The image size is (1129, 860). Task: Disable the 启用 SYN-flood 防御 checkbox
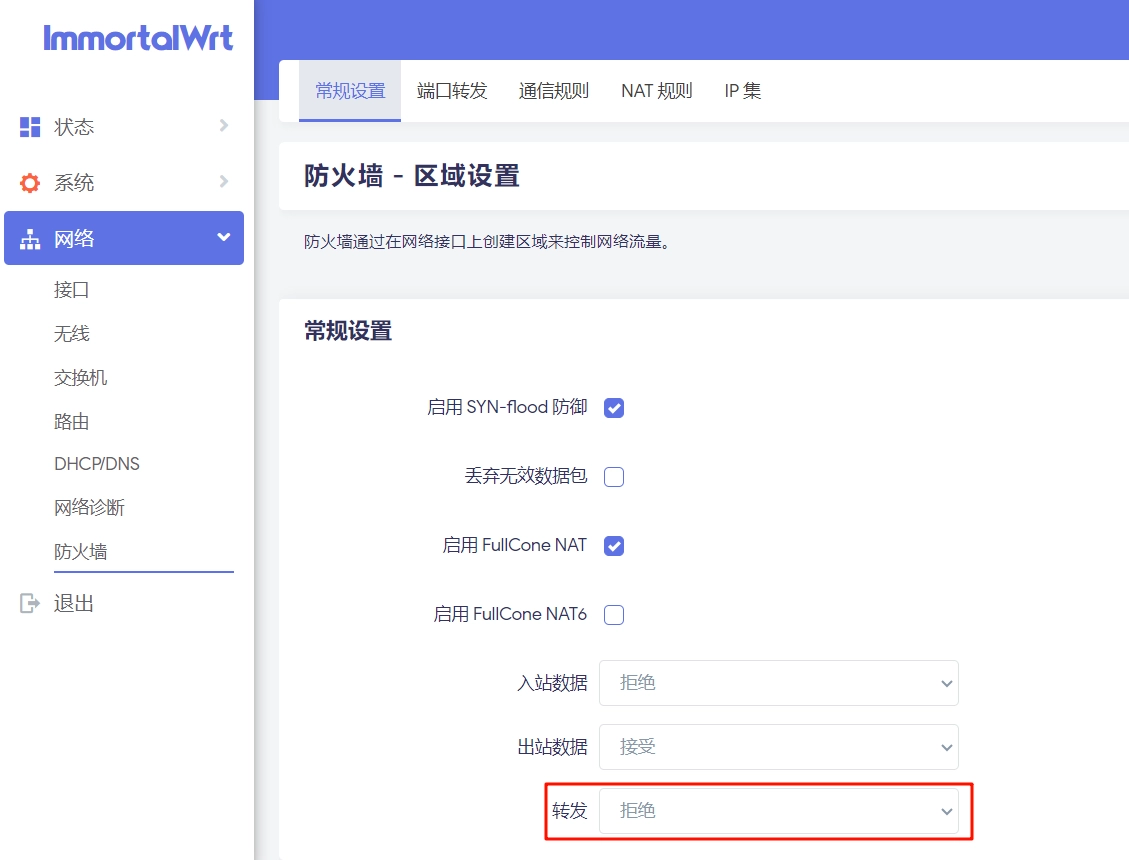coord(613,407)
